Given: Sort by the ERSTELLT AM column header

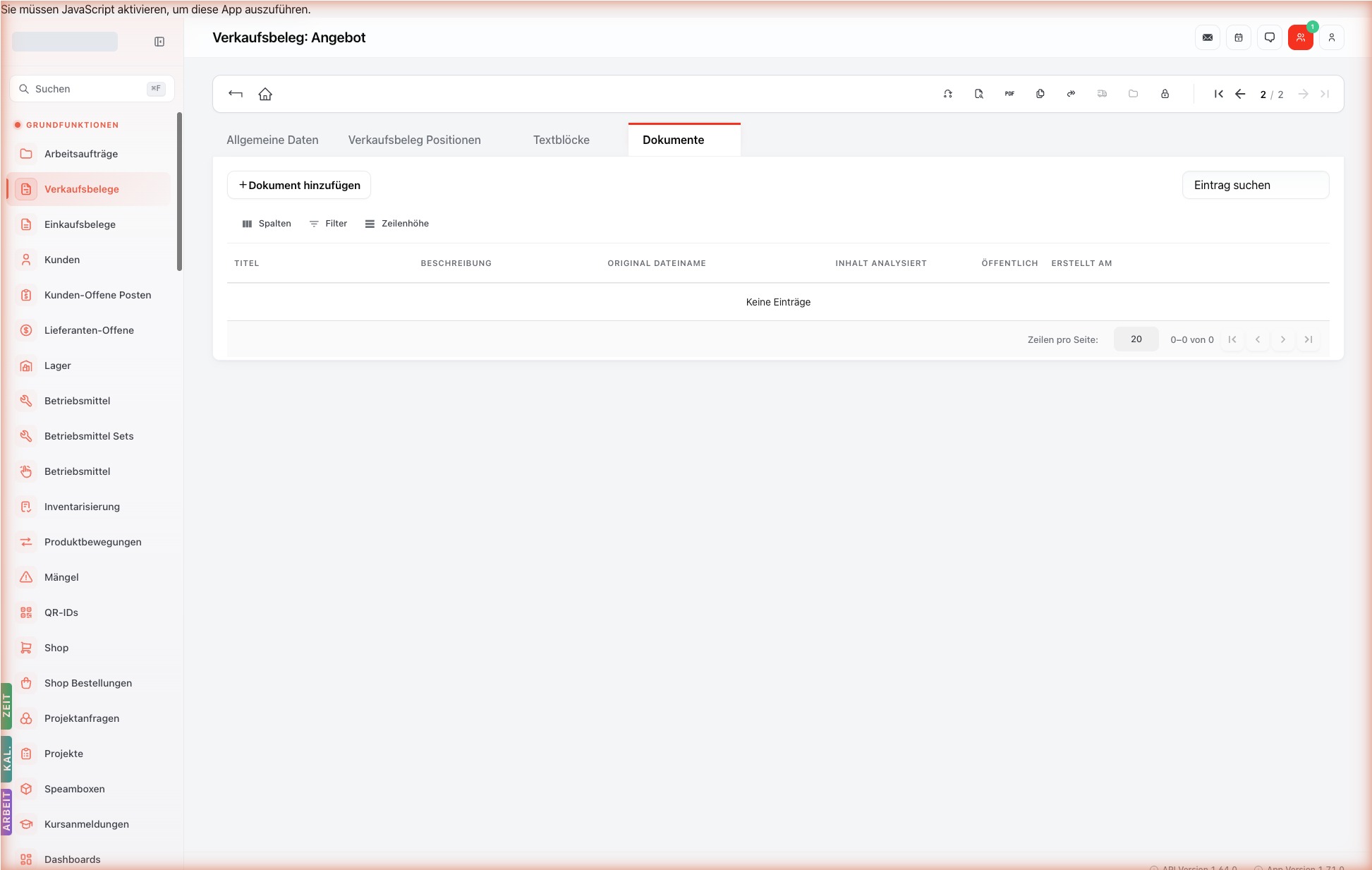Looking at the screenshot, I should 1081,263.
